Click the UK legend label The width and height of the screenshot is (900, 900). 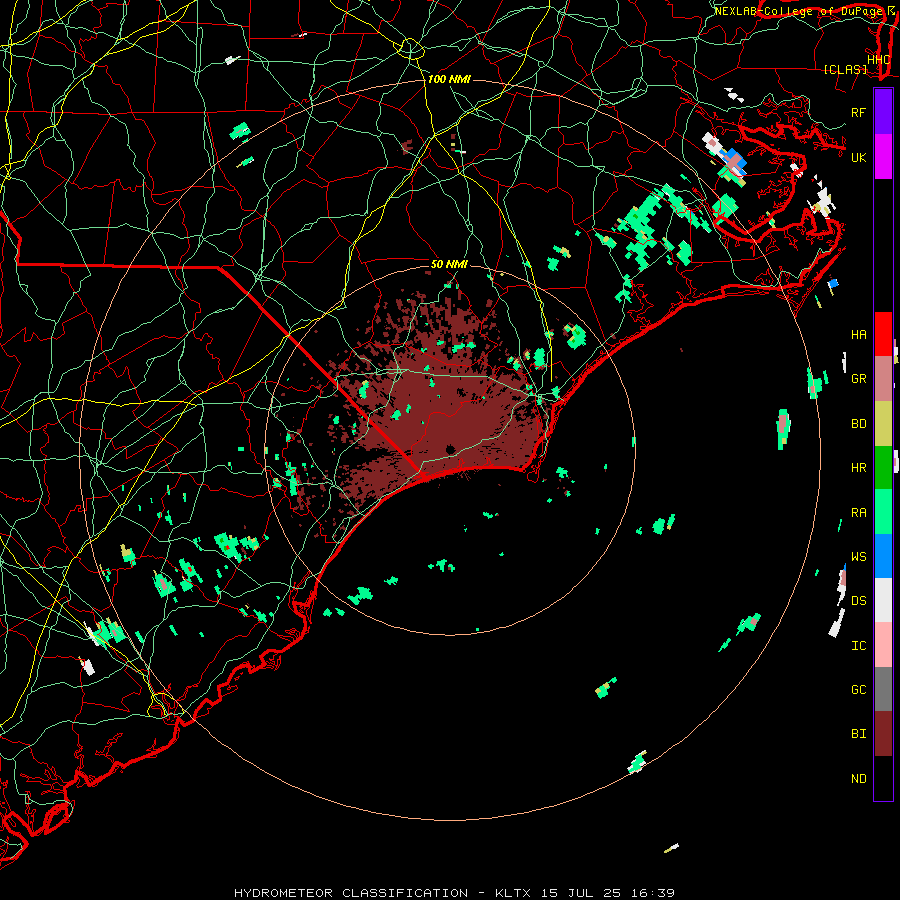point(858,157)
